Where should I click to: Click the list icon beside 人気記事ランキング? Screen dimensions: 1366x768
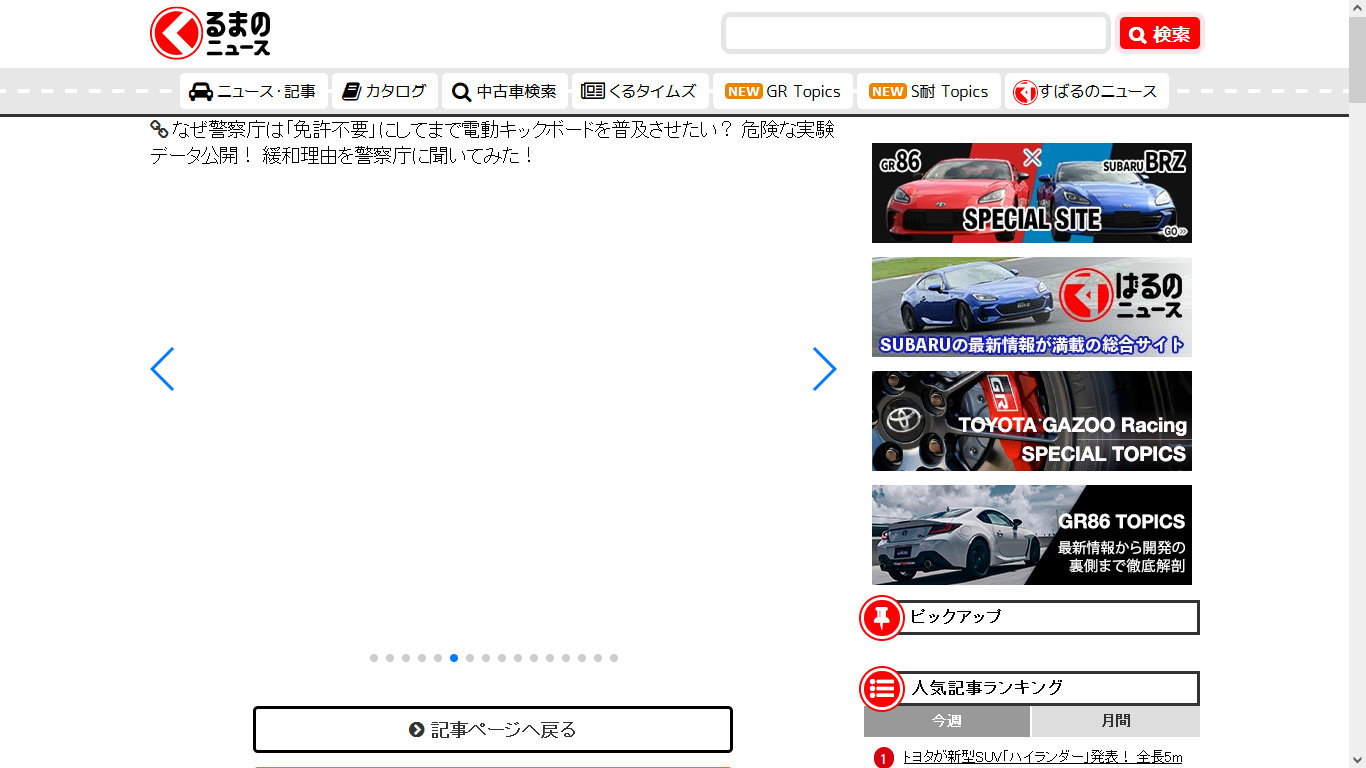click(x=880, y=688)
